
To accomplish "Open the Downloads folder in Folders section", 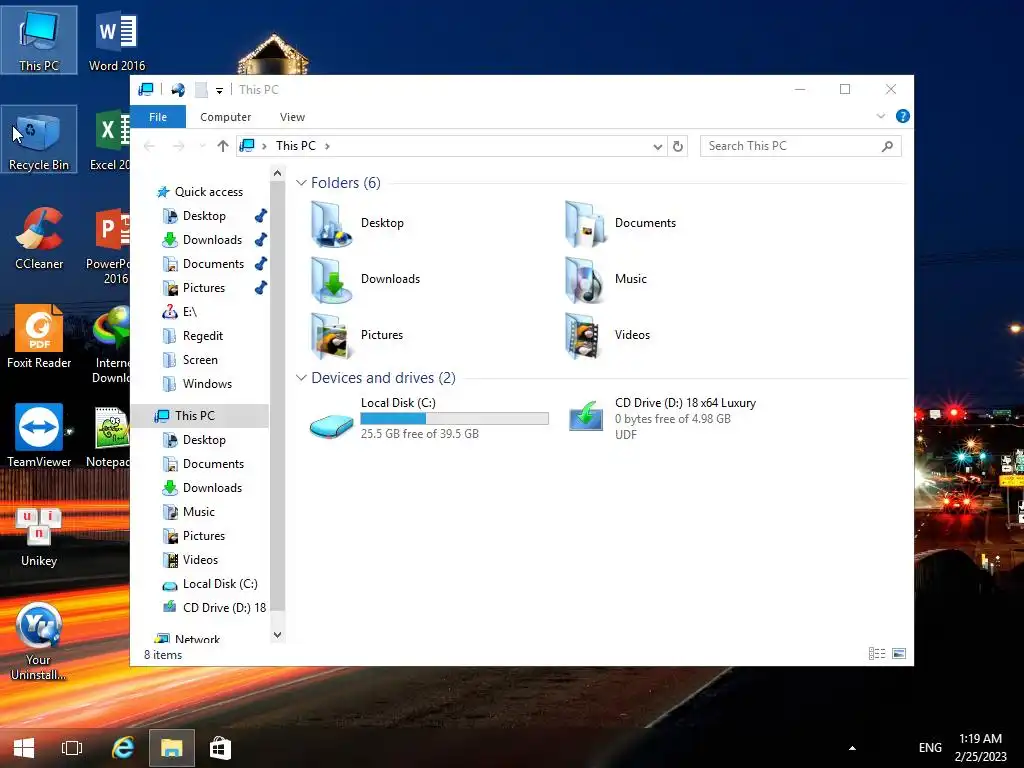I will (366, 280).
